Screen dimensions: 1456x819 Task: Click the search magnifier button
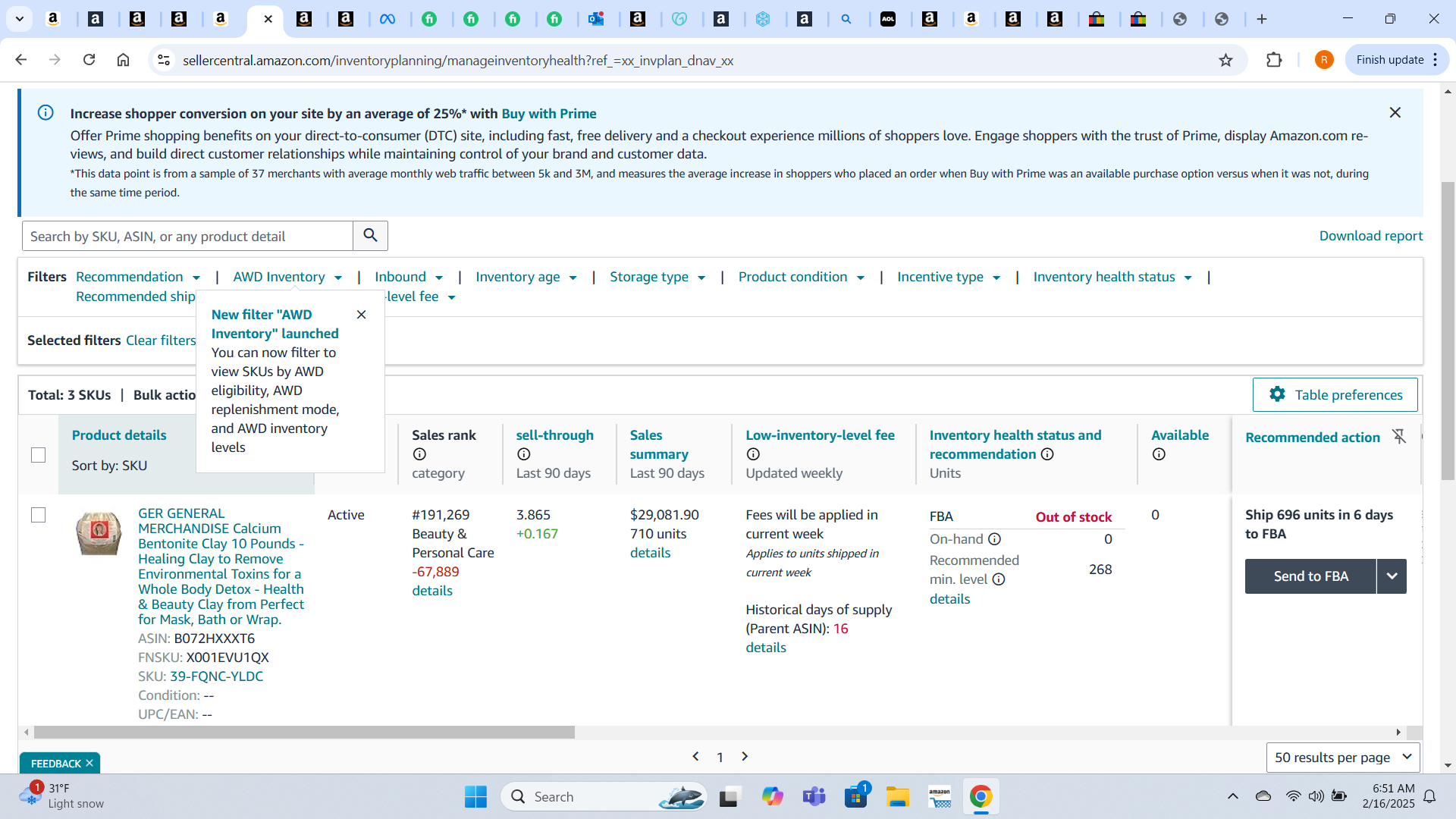click(x=370, y=236)
